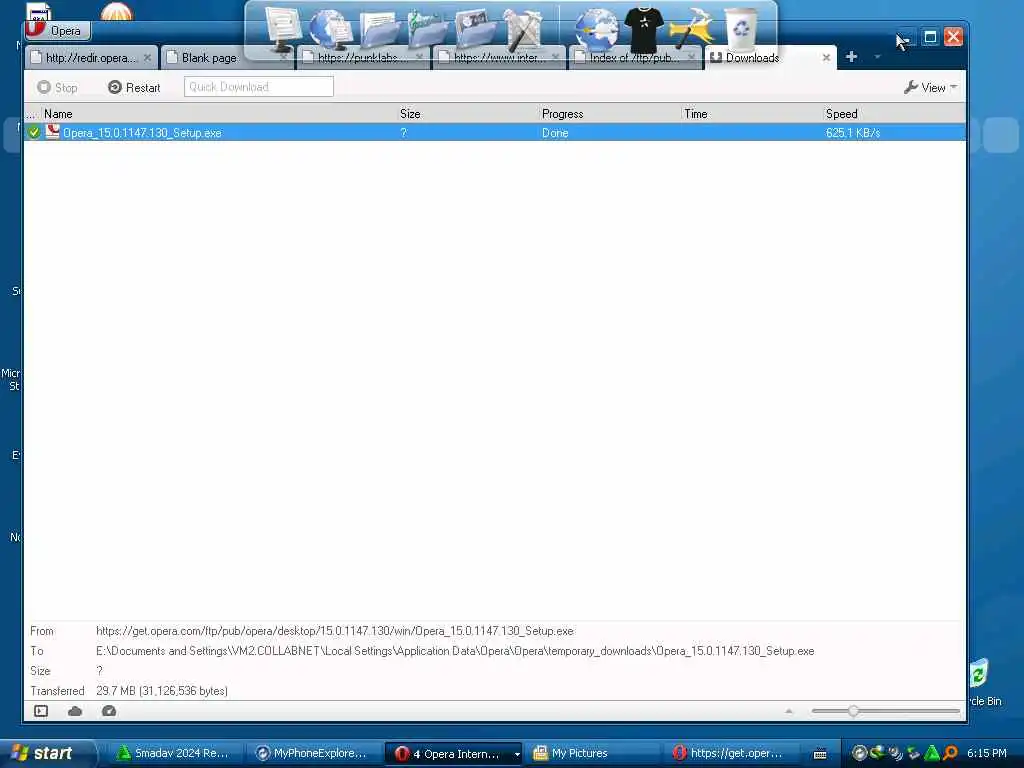Image resolution: width=1024 pixels, height=768 pixels.
Task: Click the zoom slider handle
Action: [x=853, y=711]
